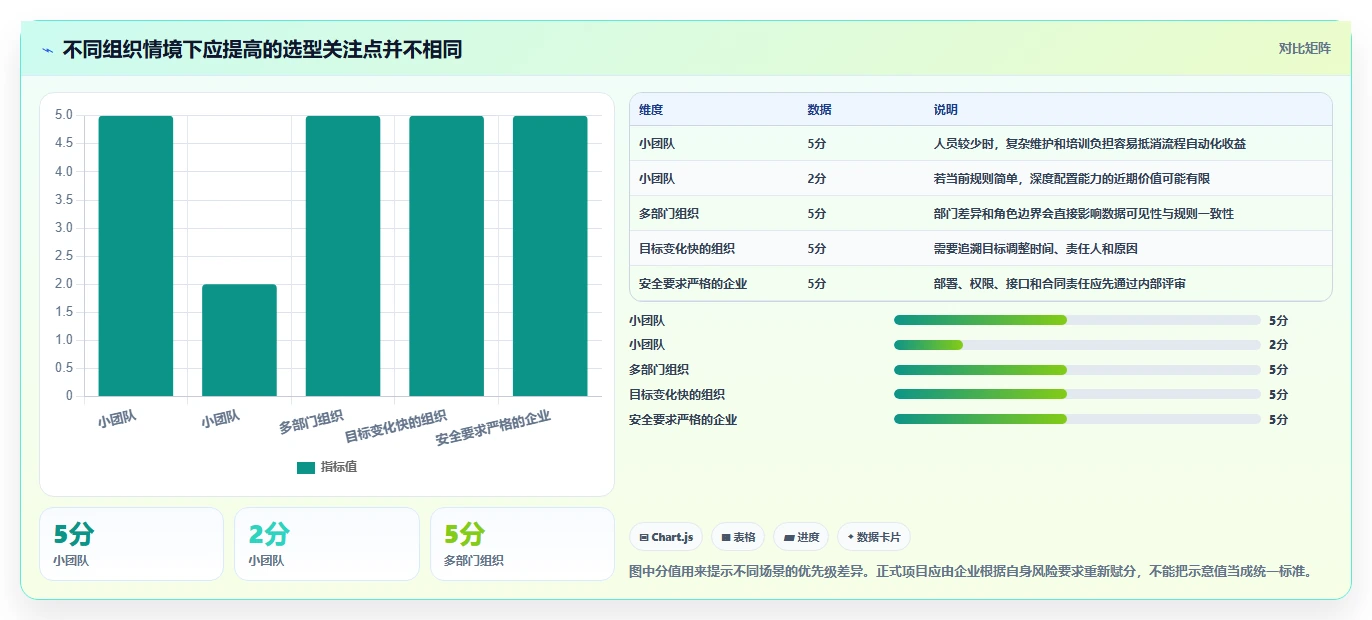This screenshot has width=1372, height=620.
Task: Click the 表格 tag chip
Action: point(738,537)
